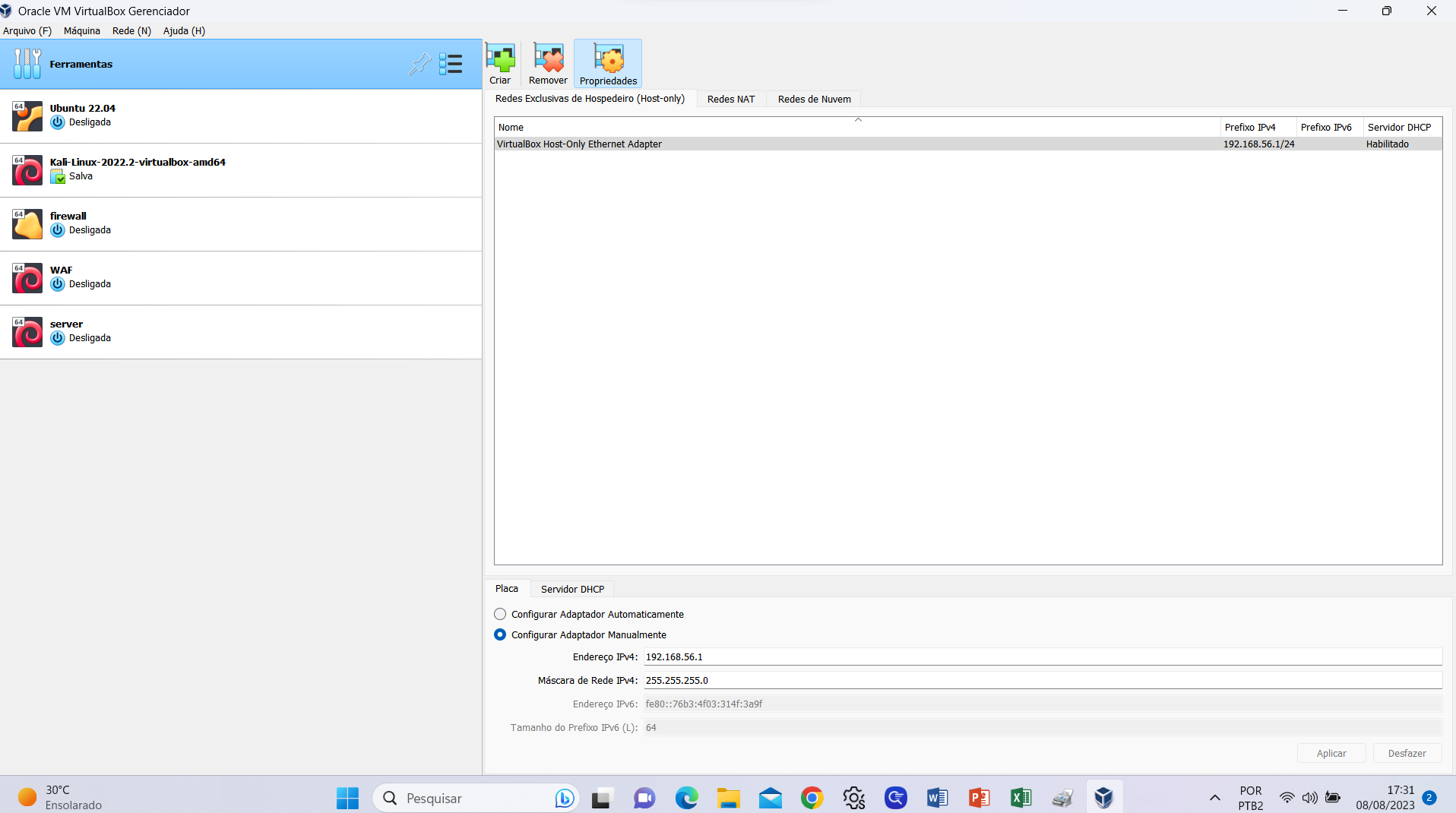This screenshot has height=813, width=1456.
Task: Click the Servidor DHCP column header
Action: pyautogui.click(x=1402, y=127)
